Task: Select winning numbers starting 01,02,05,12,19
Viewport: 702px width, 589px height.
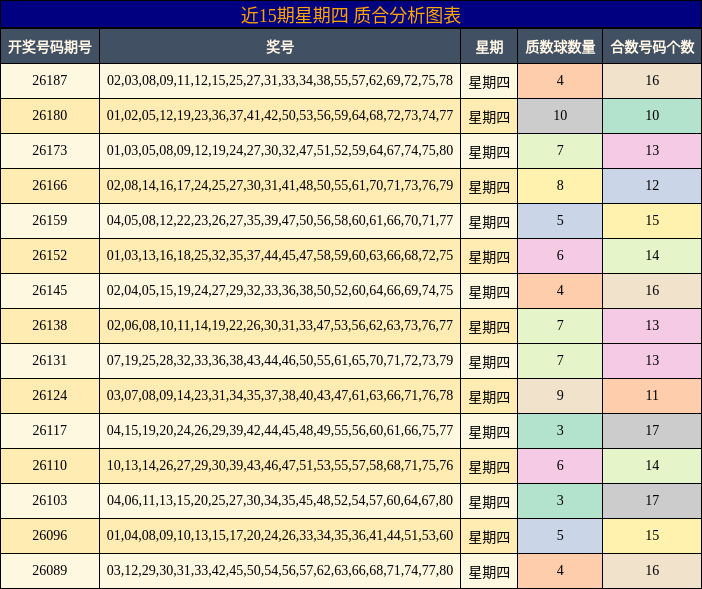Action: (280, 115)
